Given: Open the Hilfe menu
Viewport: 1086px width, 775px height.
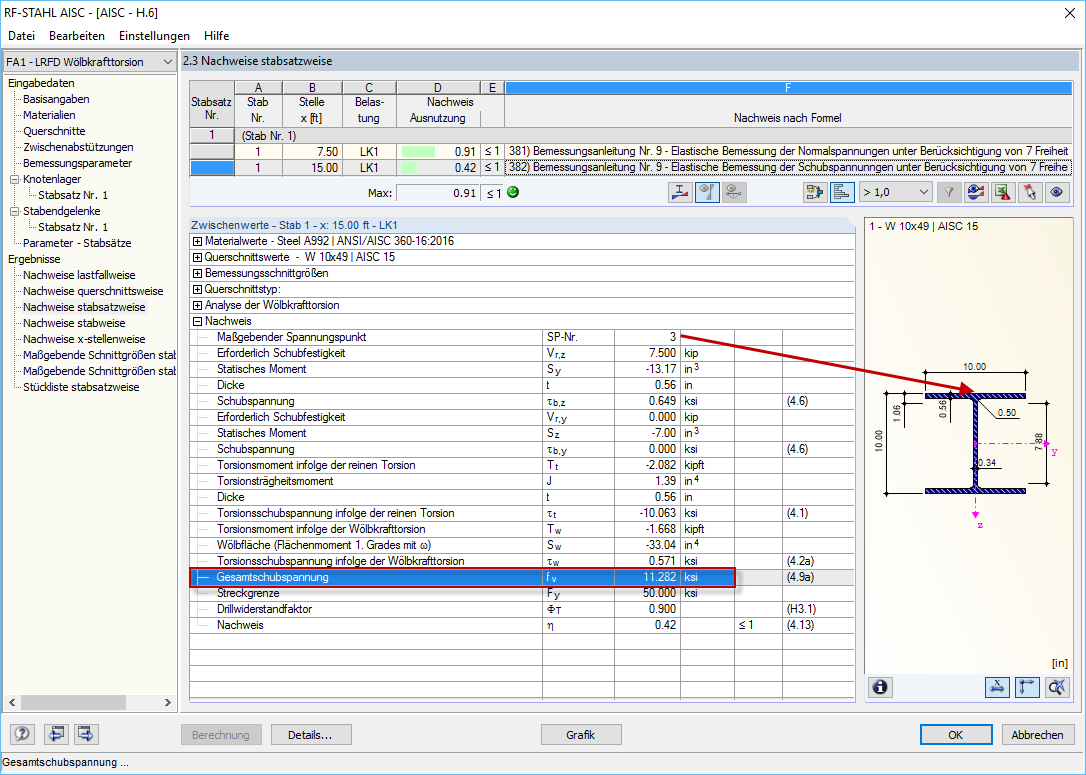Looking at the screenshot, I should [217, 36].
